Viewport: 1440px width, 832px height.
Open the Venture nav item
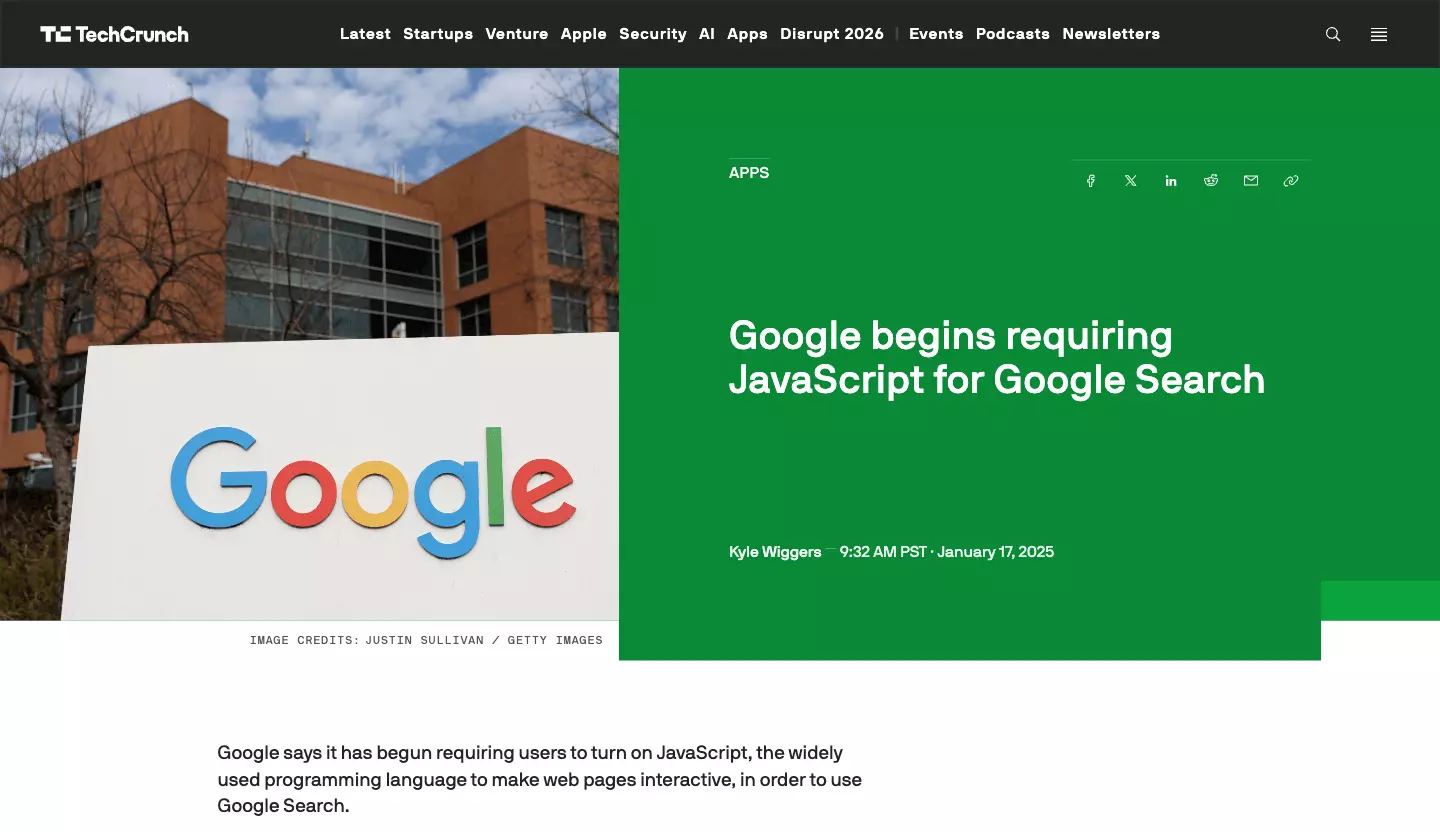[x=517, y=34]
